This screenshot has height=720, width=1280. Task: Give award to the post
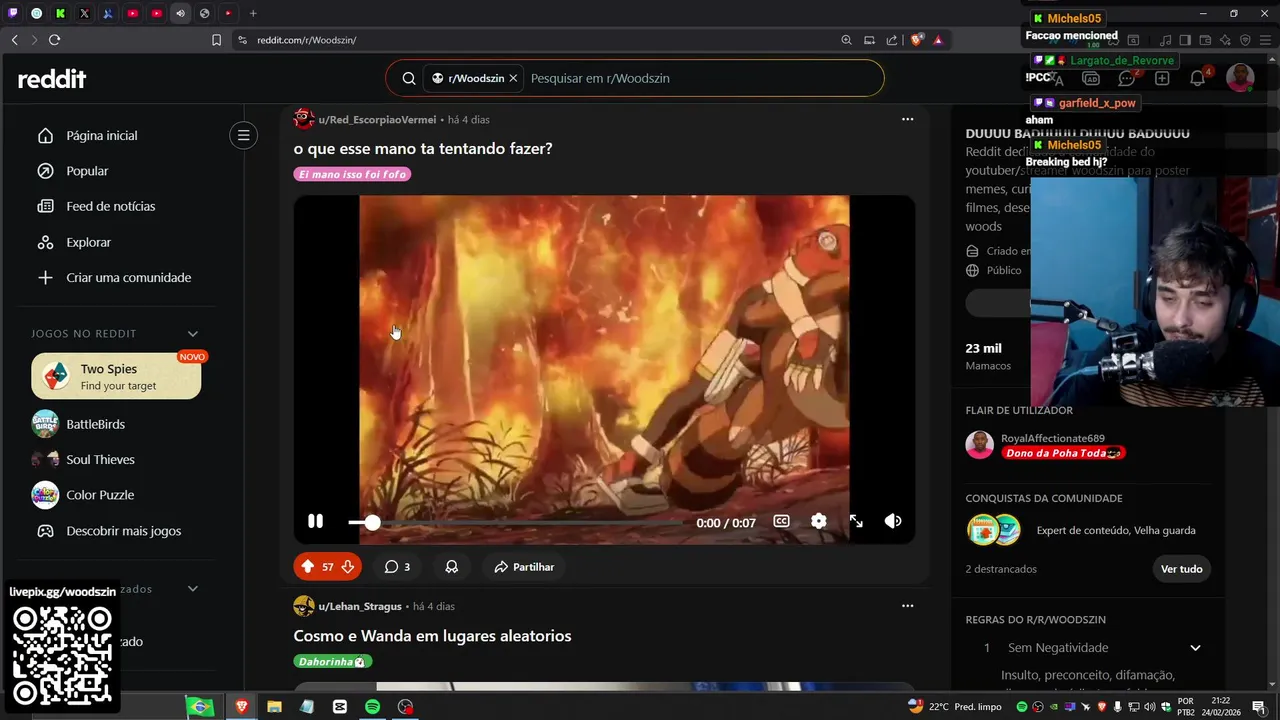(452, 567)
